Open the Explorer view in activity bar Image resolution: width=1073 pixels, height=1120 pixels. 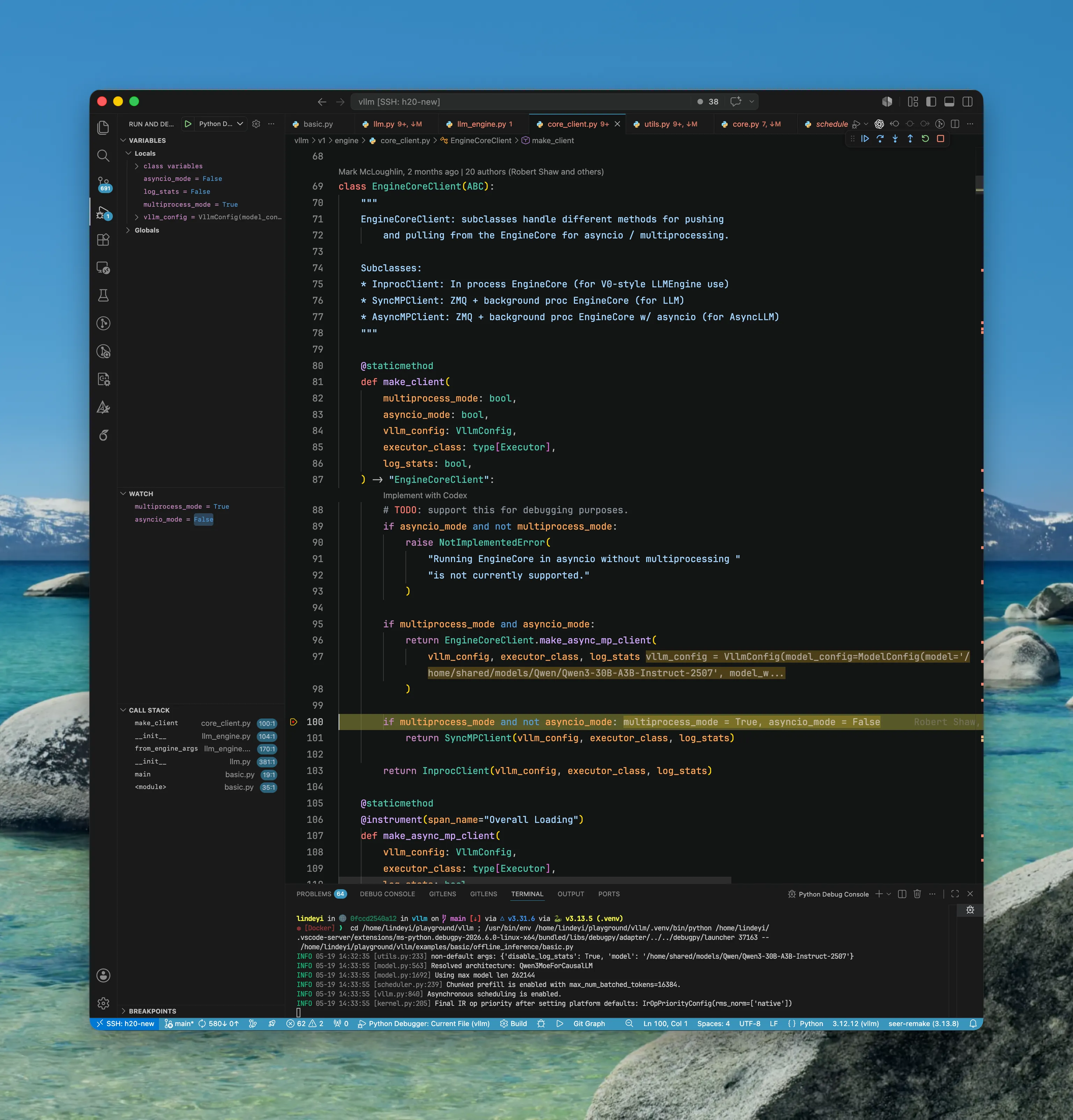(103, 127)
